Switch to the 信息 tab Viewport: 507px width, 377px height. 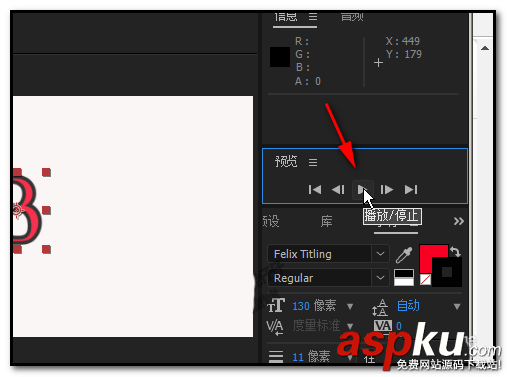(x=286, y=17)
